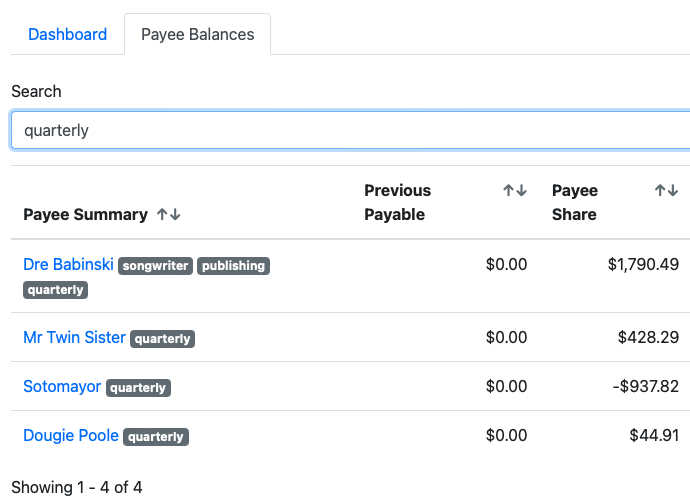Click Dougie Poole's quarterly tag badge
The height and width of the screenshot is (503, 690).
pos(156,437)
